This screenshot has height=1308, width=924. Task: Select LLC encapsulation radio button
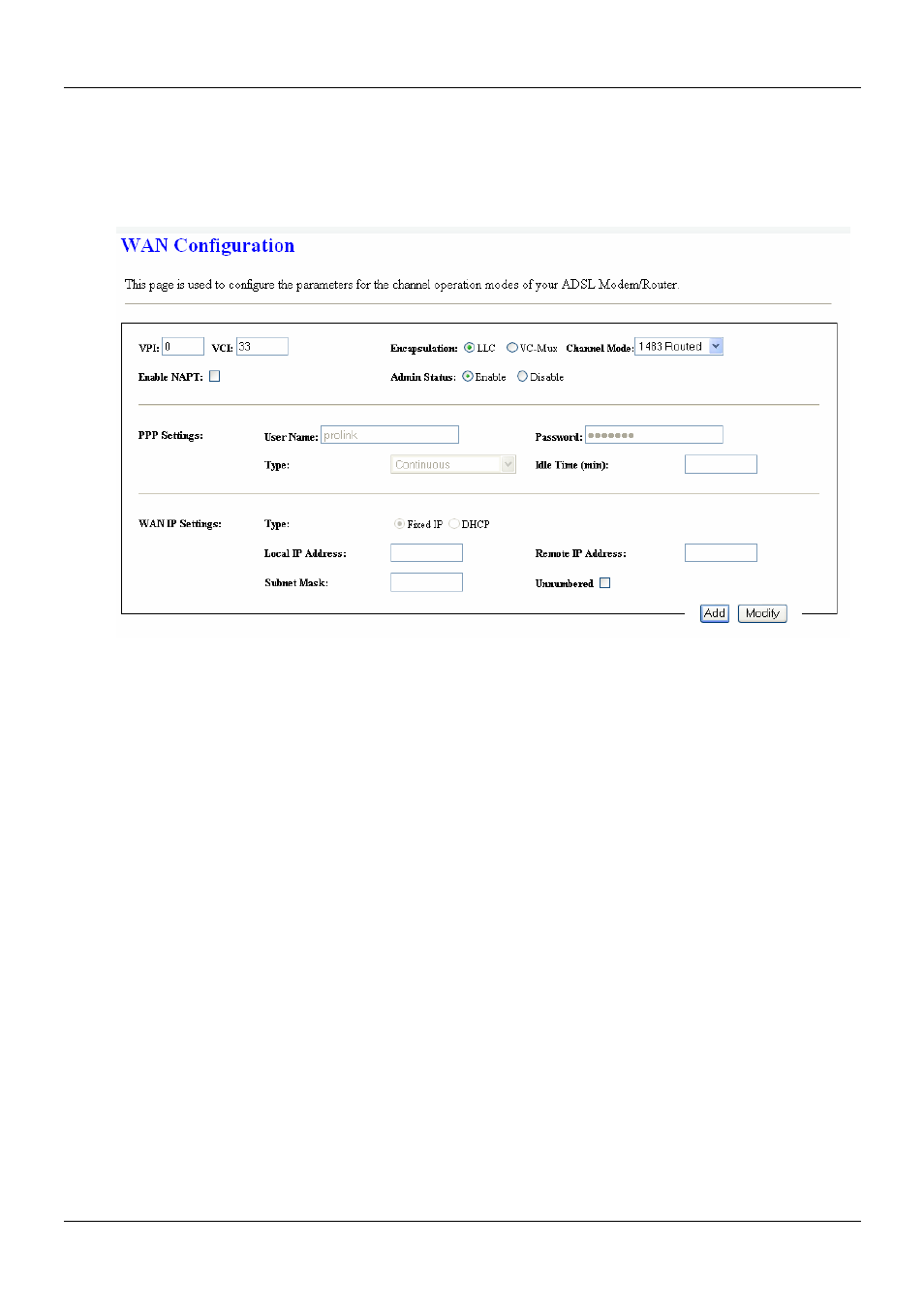tap(470, 348)
